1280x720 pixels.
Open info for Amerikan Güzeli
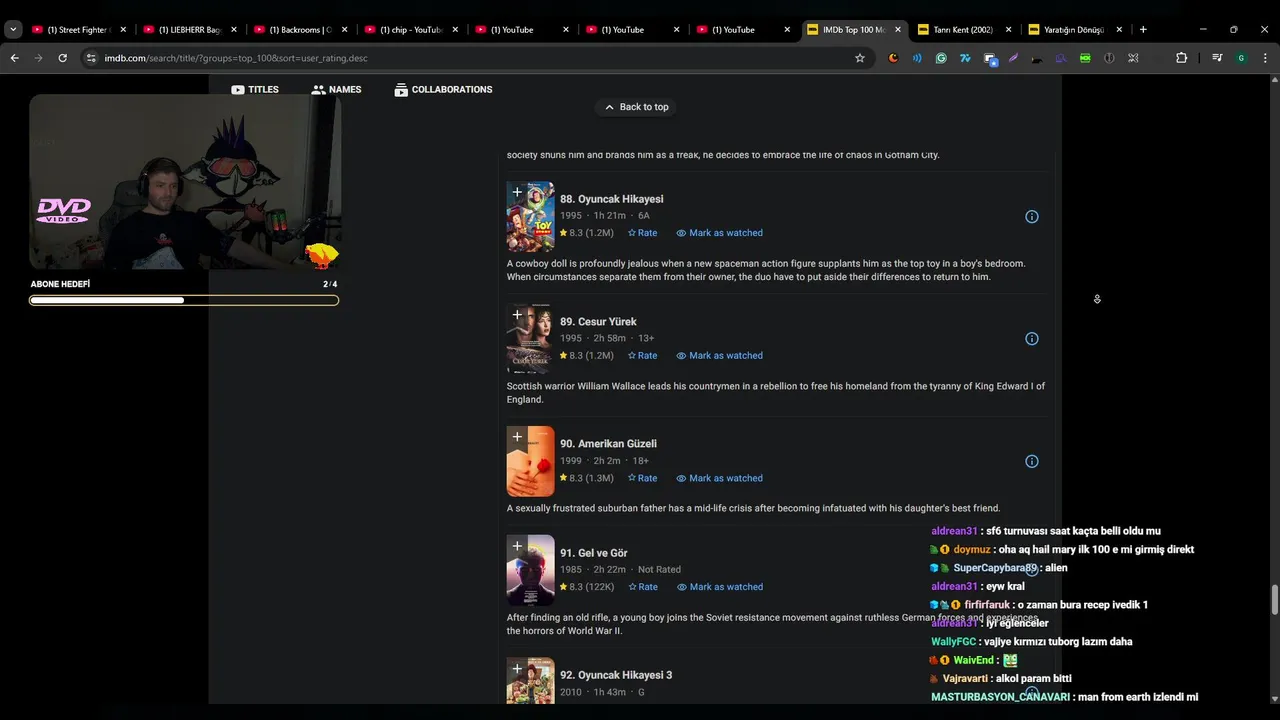click(1032, 461)
